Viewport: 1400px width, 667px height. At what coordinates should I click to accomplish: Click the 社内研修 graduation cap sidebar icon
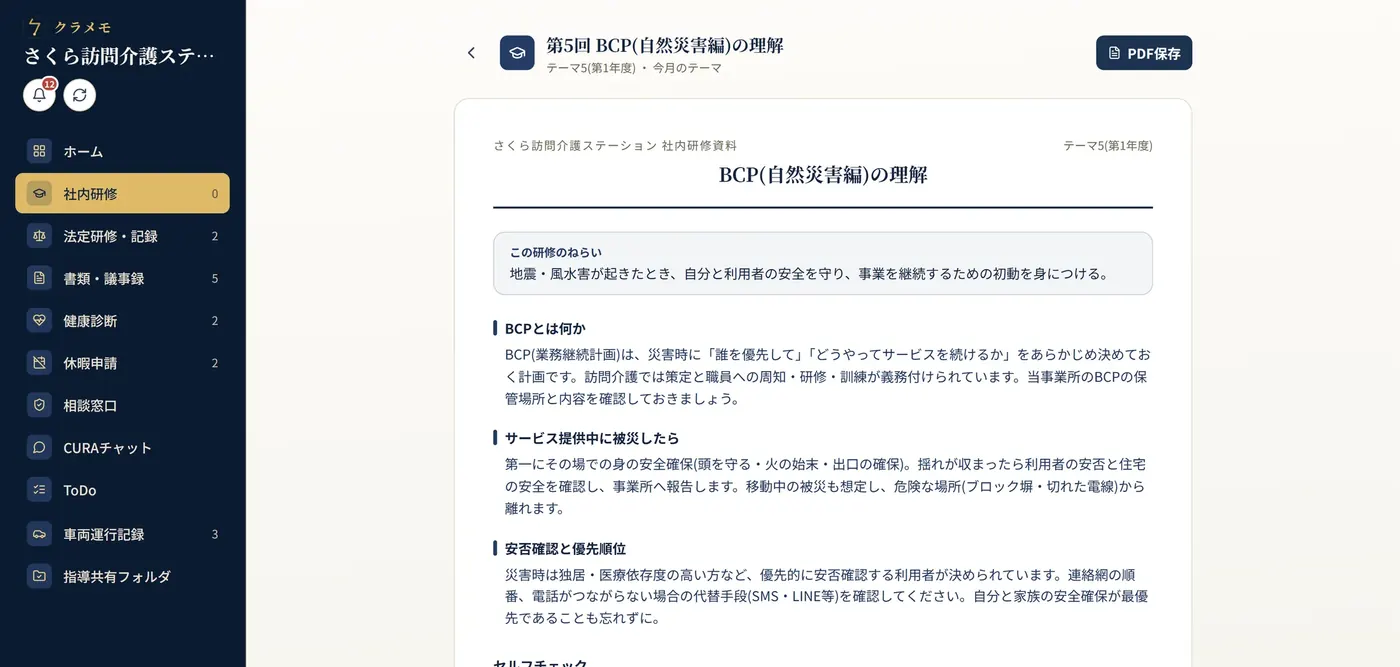click(x=39, y=193)
